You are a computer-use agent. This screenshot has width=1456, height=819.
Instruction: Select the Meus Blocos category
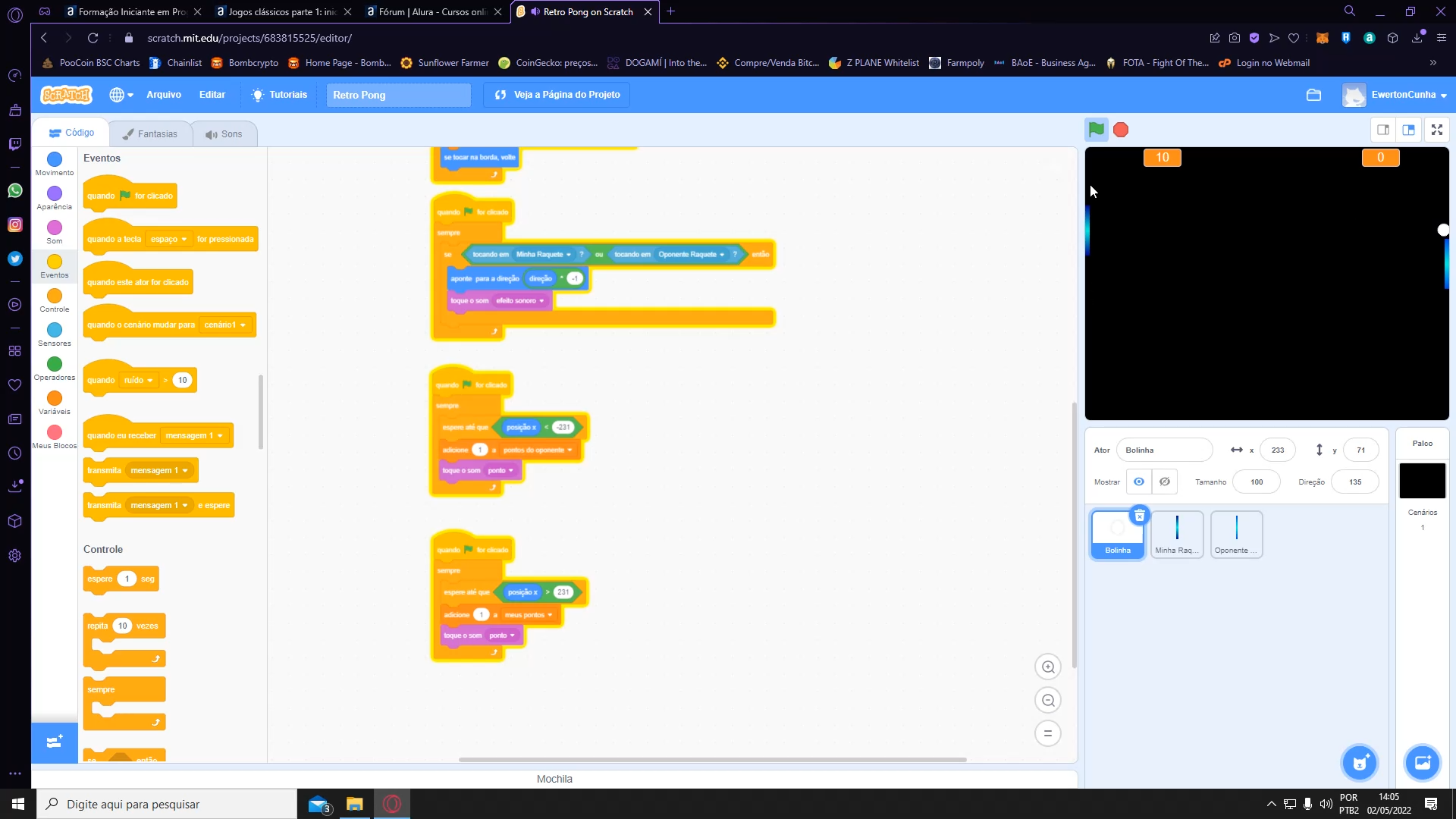coord(55,437)
